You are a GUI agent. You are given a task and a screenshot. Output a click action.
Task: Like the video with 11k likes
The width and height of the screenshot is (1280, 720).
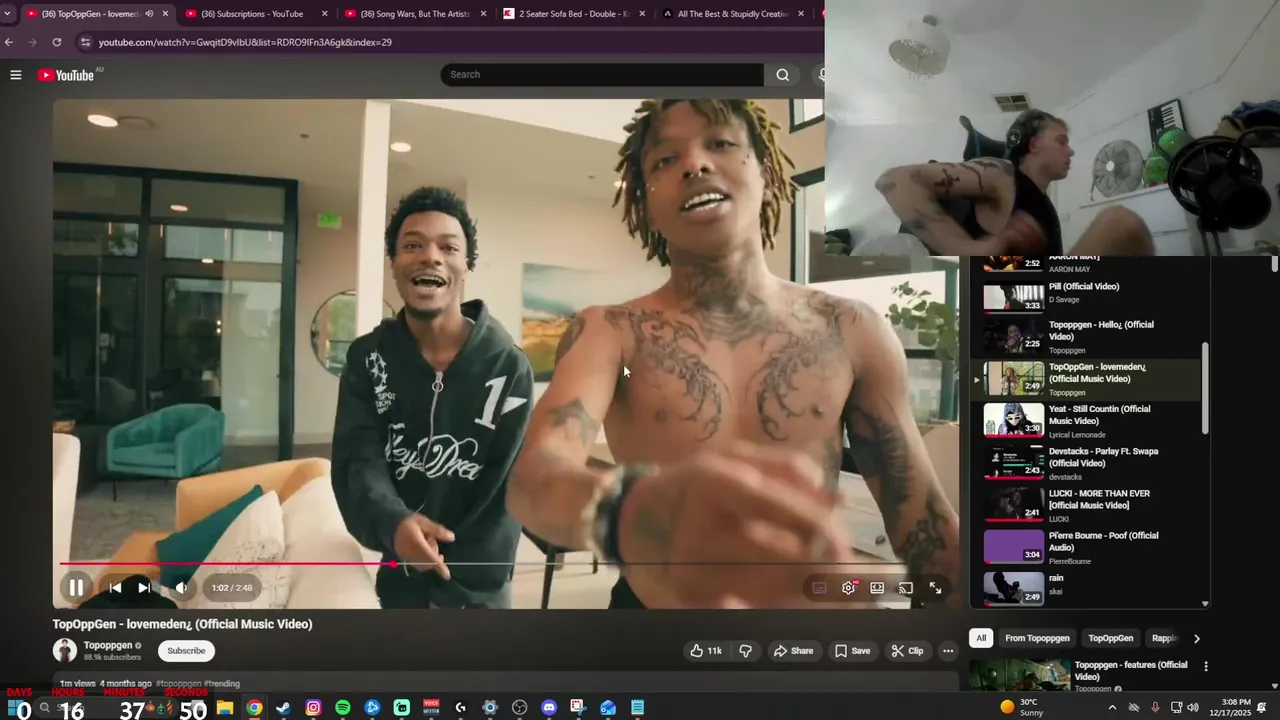(x=705, y=651)
